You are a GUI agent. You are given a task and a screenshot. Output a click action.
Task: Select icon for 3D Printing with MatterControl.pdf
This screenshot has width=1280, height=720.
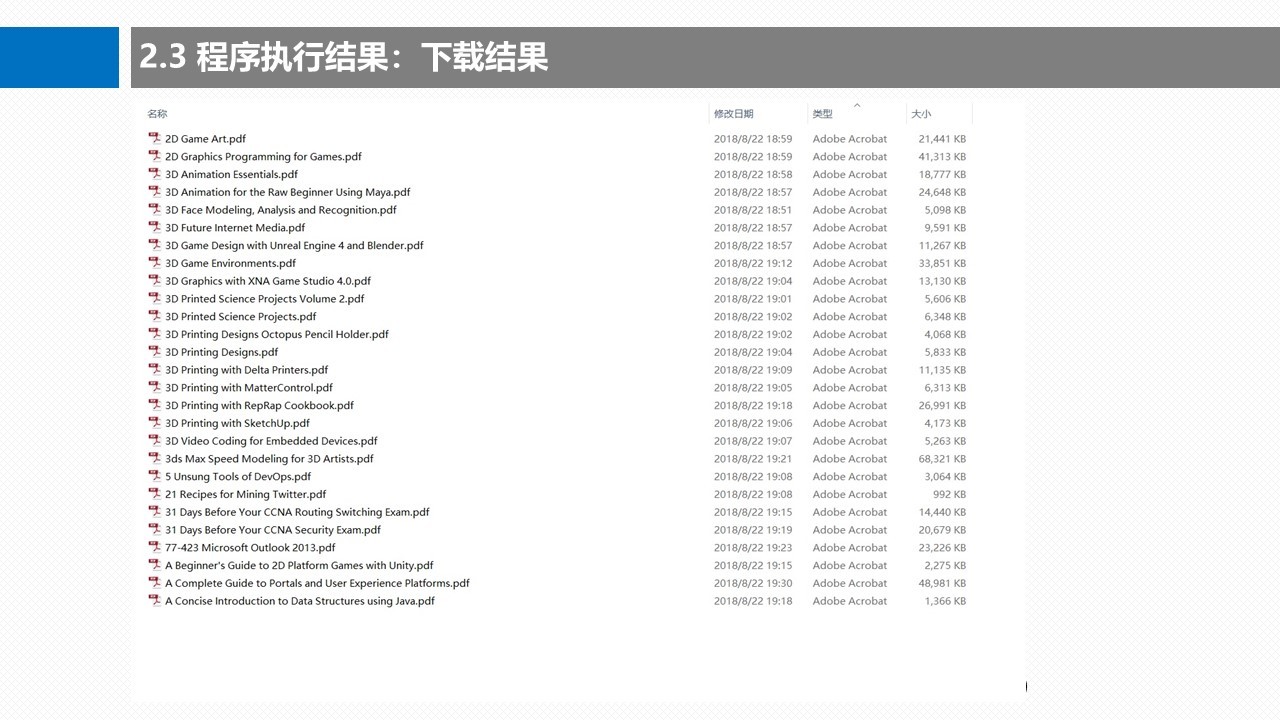coord(155,387)
